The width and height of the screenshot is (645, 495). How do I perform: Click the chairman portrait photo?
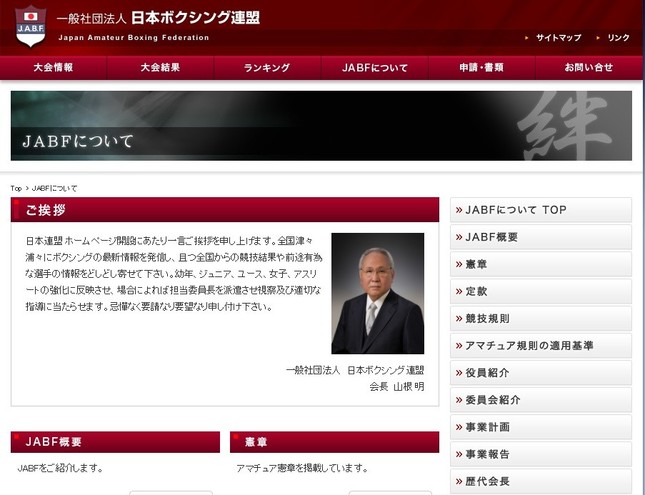tap(377, 294)
